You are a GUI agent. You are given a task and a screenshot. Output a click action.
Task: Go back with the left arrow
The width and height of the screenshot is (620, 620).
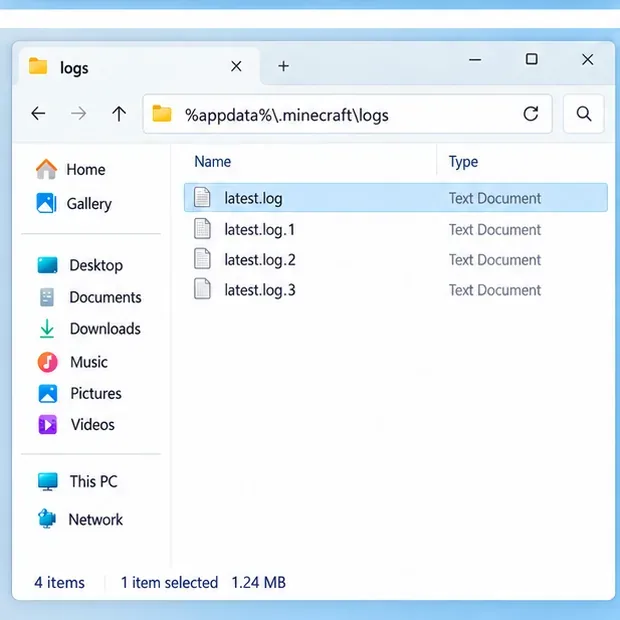tap(38, 114)
